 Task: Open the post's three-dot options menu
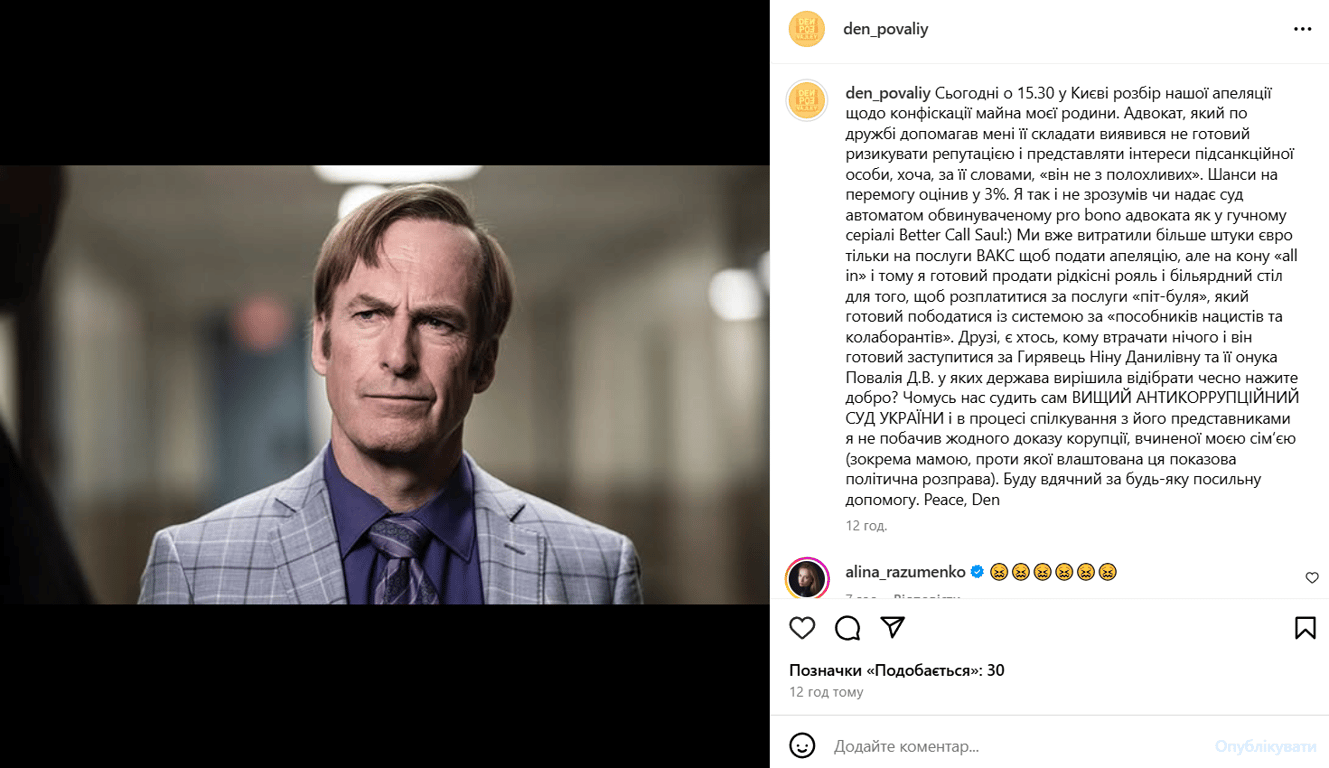(x=1302, y=29)
